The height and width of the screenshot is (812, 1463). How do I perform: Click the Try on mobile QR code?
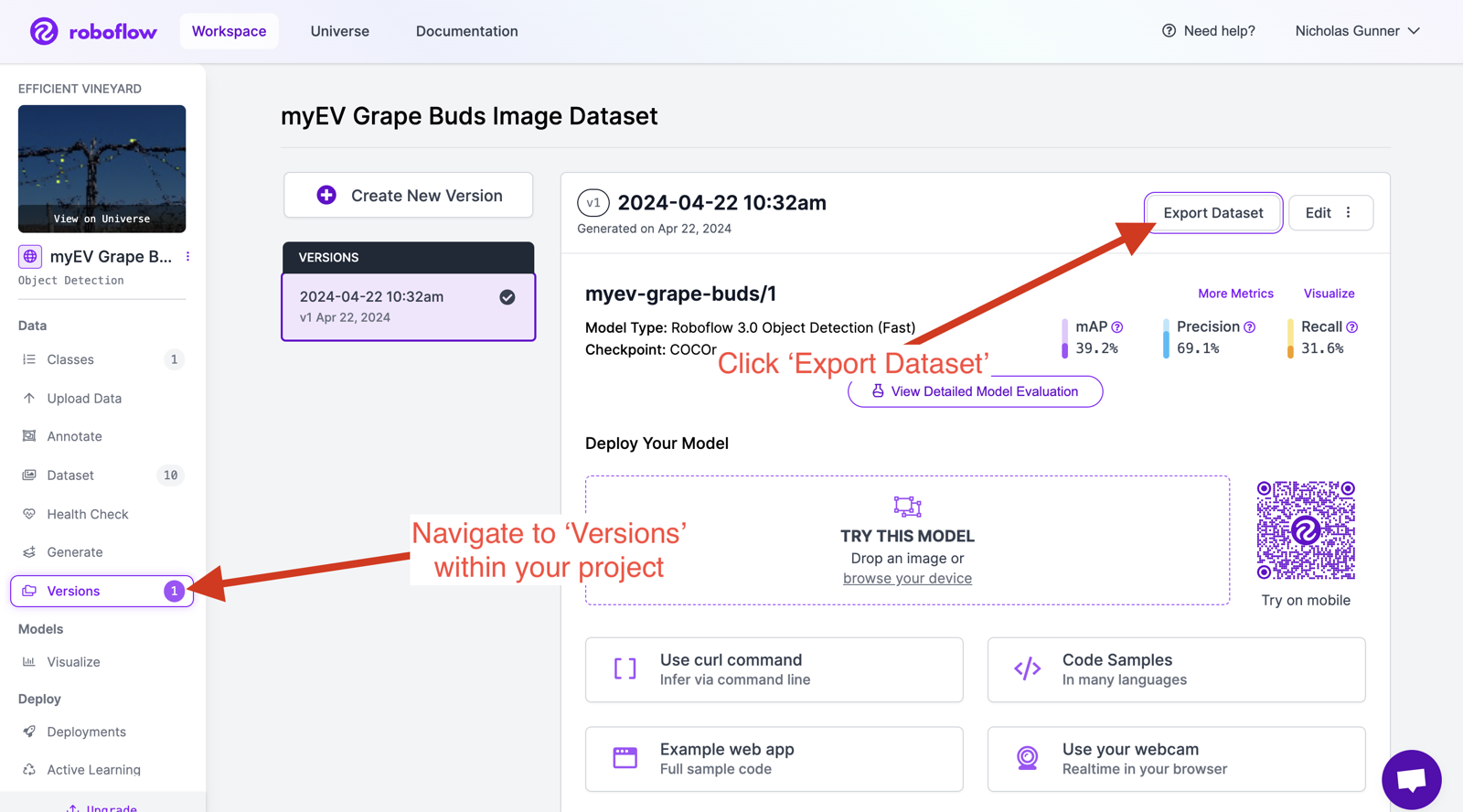[x=1306, y=530]
